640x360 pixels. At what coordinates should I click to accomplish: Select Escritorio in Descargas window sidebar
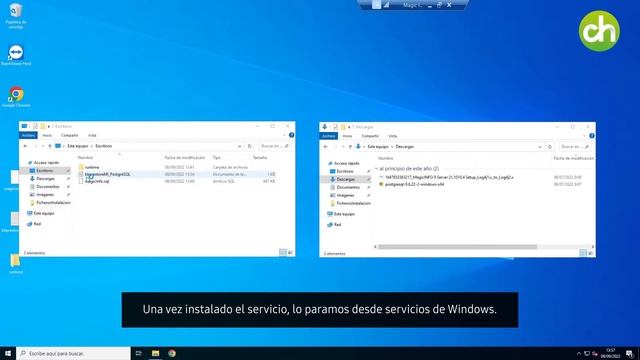pyautogui.click(x=345, y=171)
